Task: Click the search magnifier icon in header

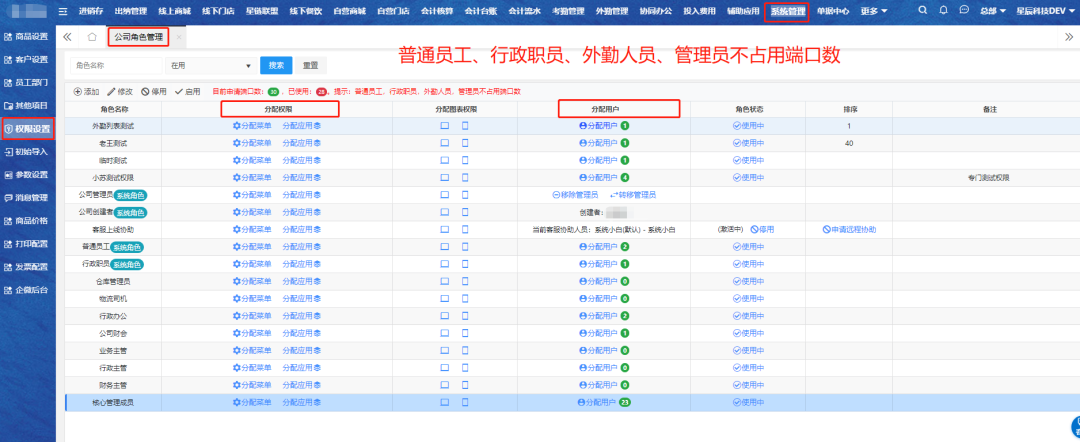Action: (923, 11)
